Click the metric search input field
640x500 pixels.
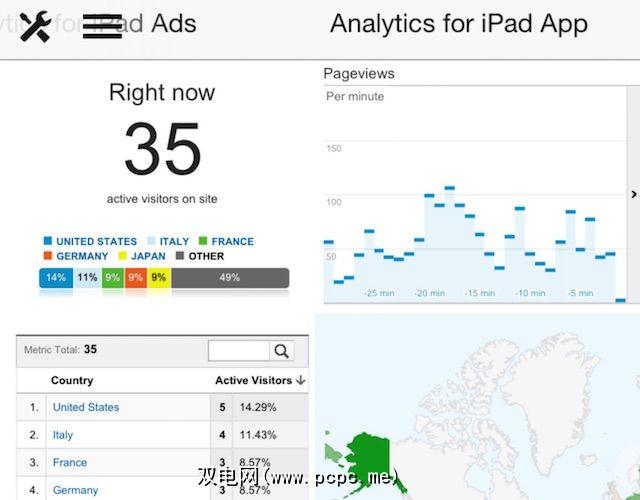point(239,351)
